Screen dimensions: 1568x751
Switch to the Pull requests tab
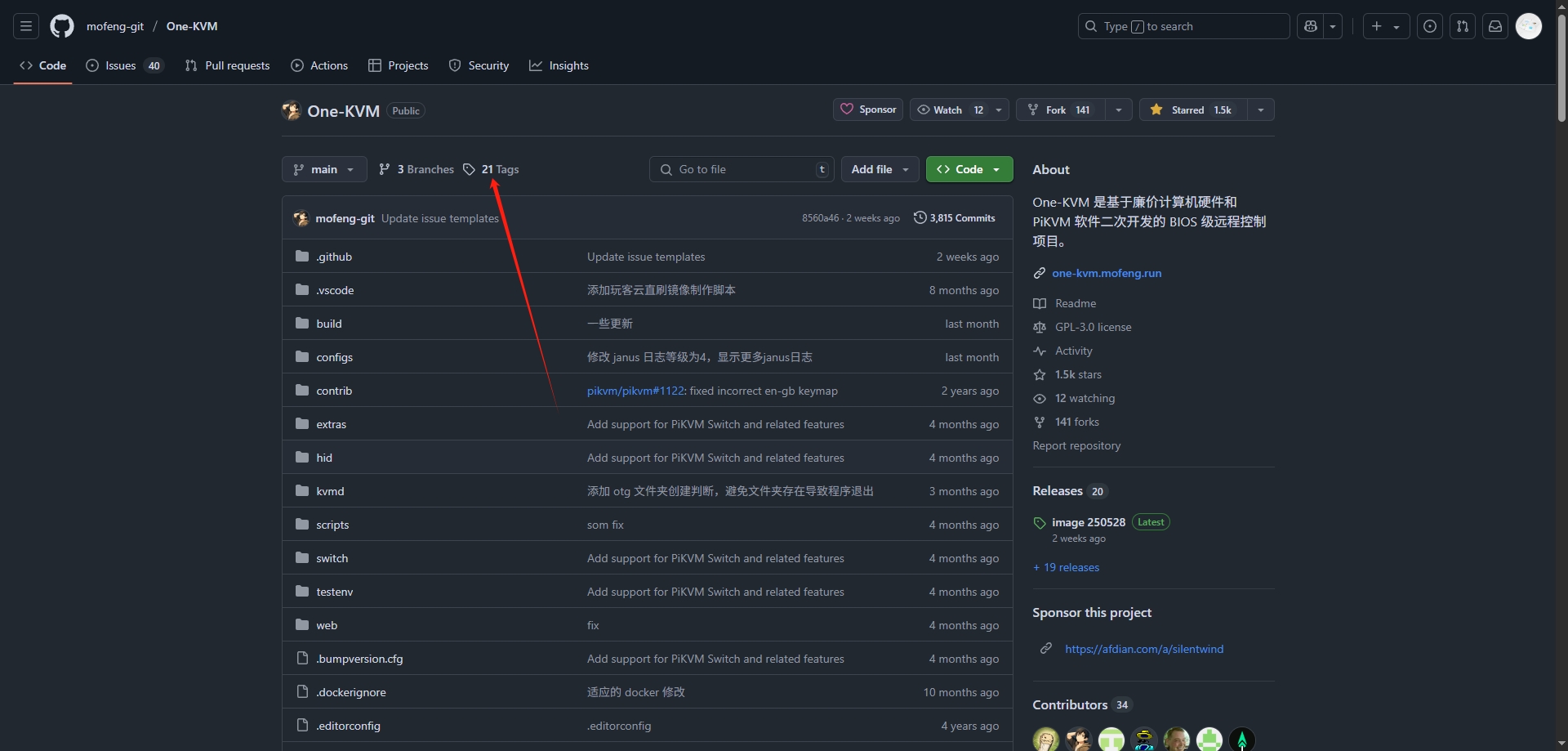(x=228, y=65)
